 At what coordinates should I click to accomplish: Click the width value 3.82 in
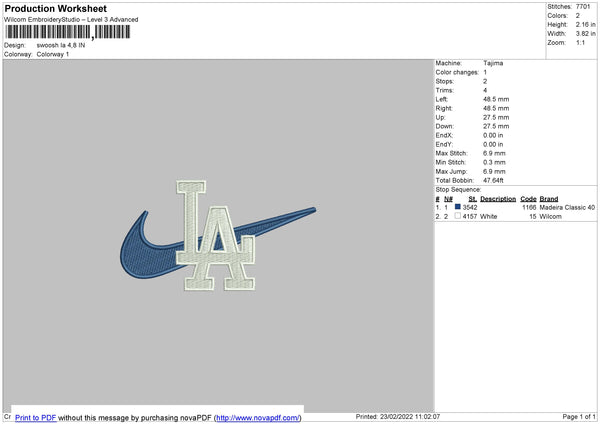pos(585,34)
